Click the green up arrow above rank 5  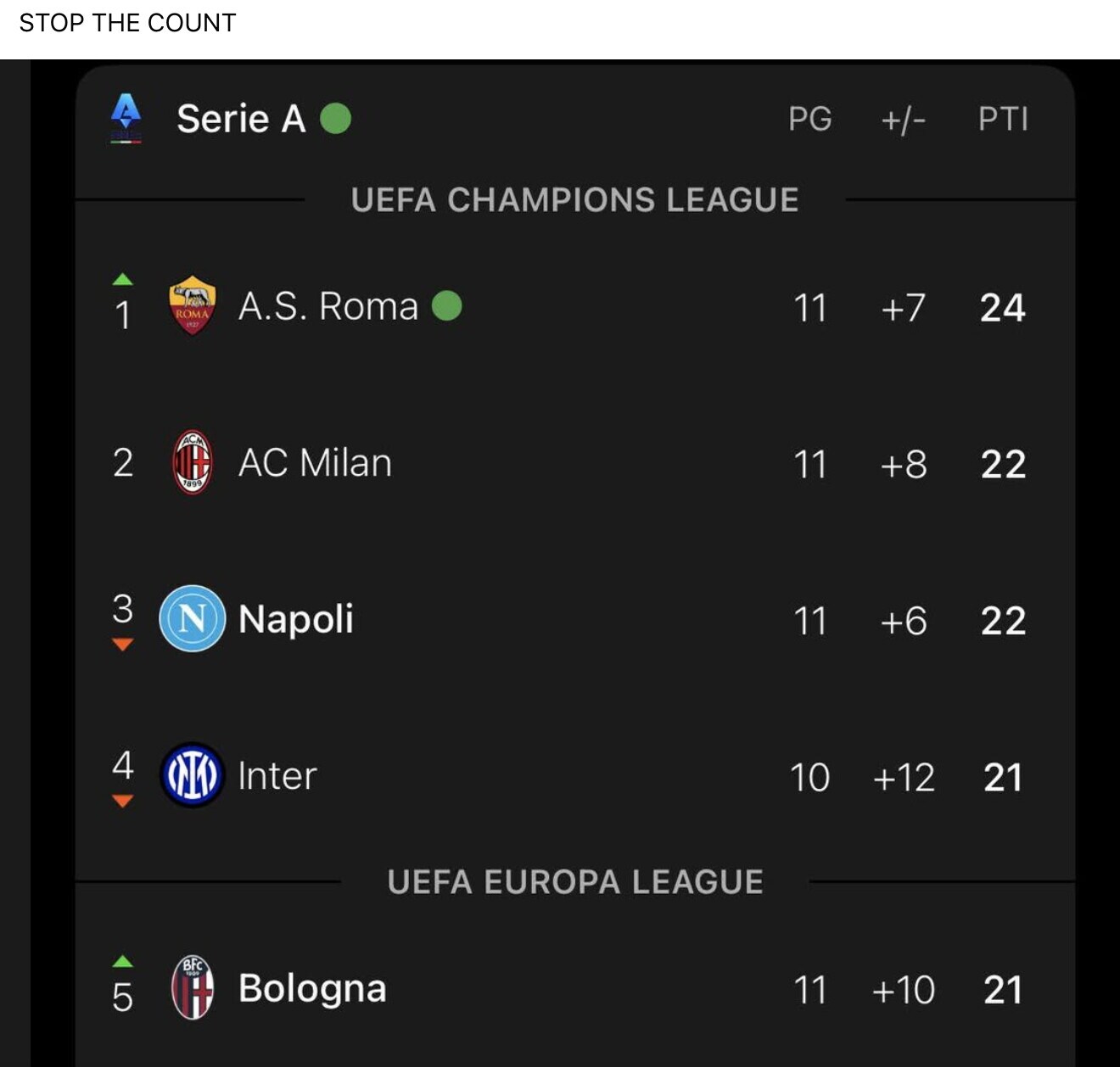pyautogui.click(x=123, y=961)
